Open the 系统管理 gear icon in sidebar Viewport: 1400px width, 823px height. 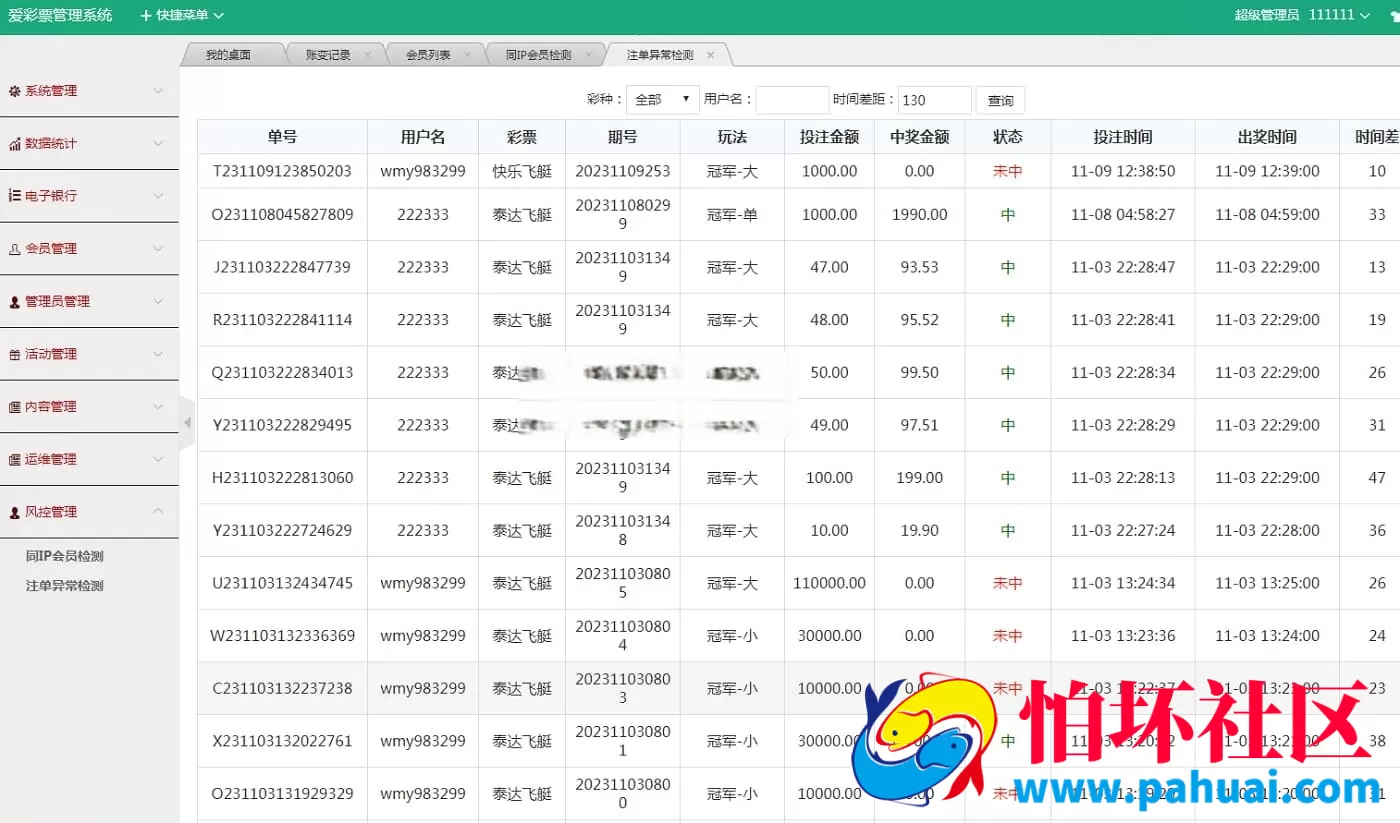click(x=14, y=90)
